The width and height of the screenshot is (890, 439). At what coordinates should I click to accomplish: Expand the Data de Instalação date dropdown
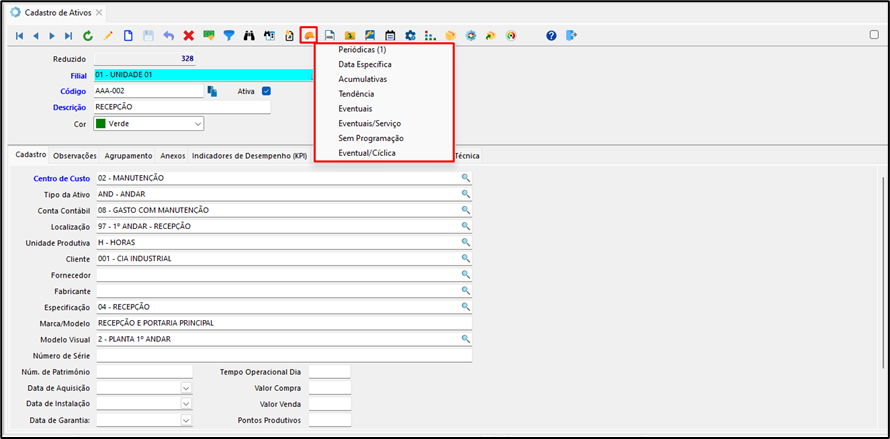(x=186, y=403)
